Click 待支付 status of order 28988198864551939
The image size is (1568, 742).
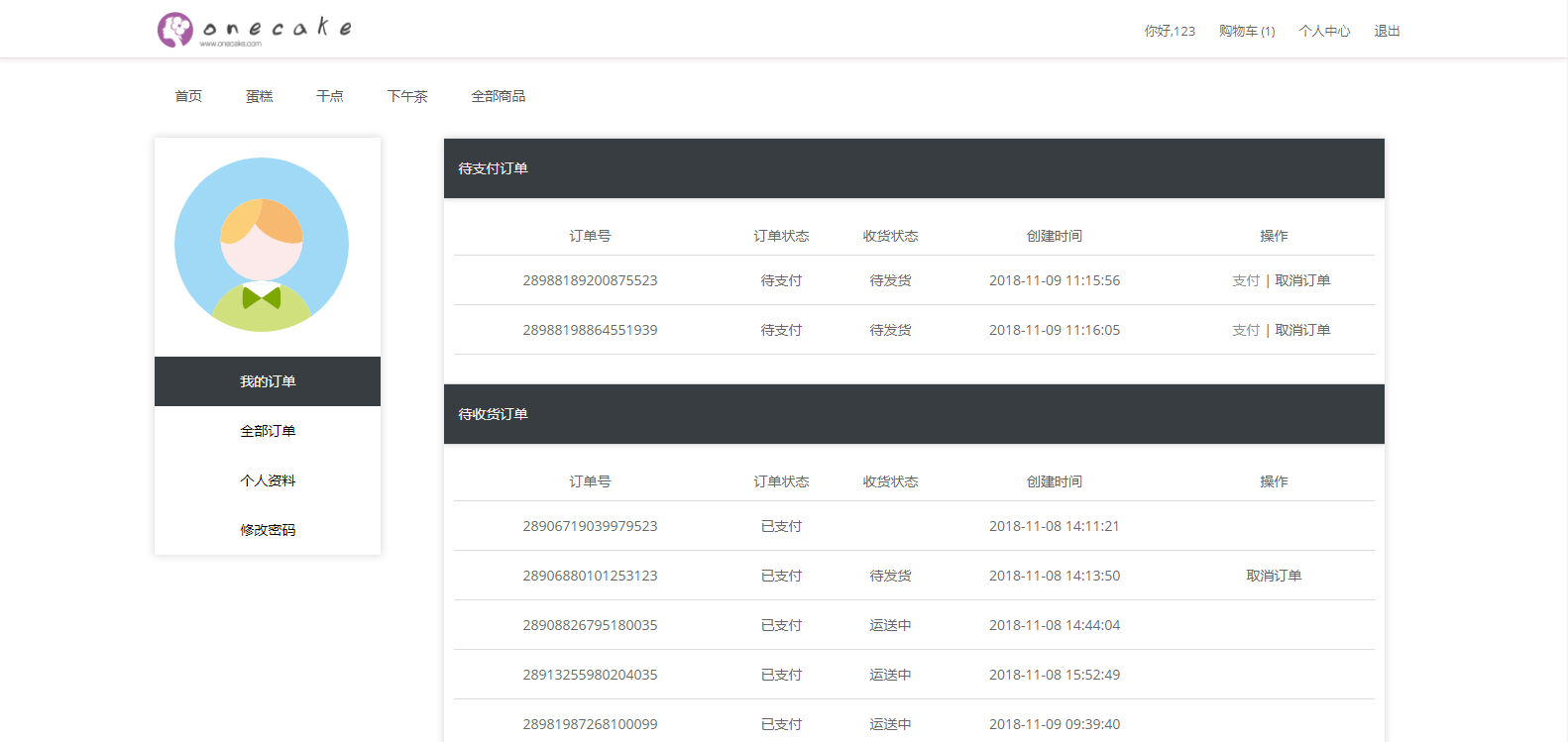click(x=781, y=330)
